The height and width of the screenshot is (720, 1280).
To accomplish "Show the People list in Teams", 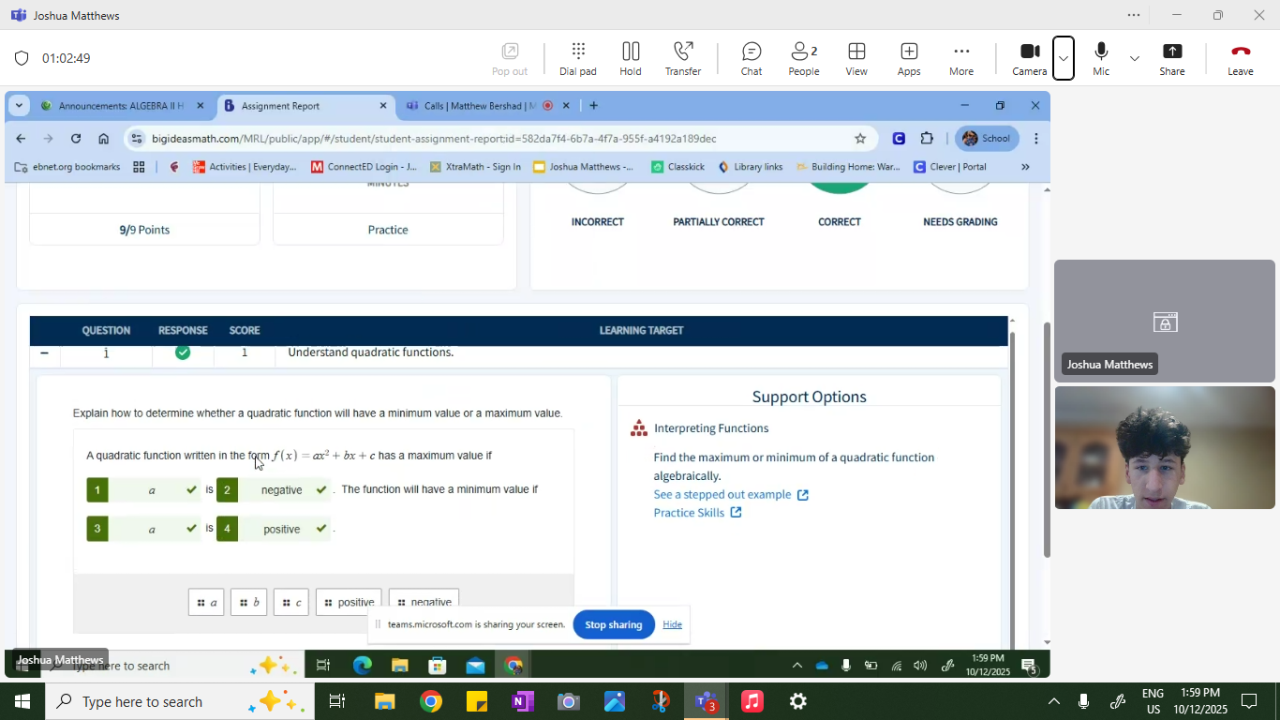I will 804,59.
